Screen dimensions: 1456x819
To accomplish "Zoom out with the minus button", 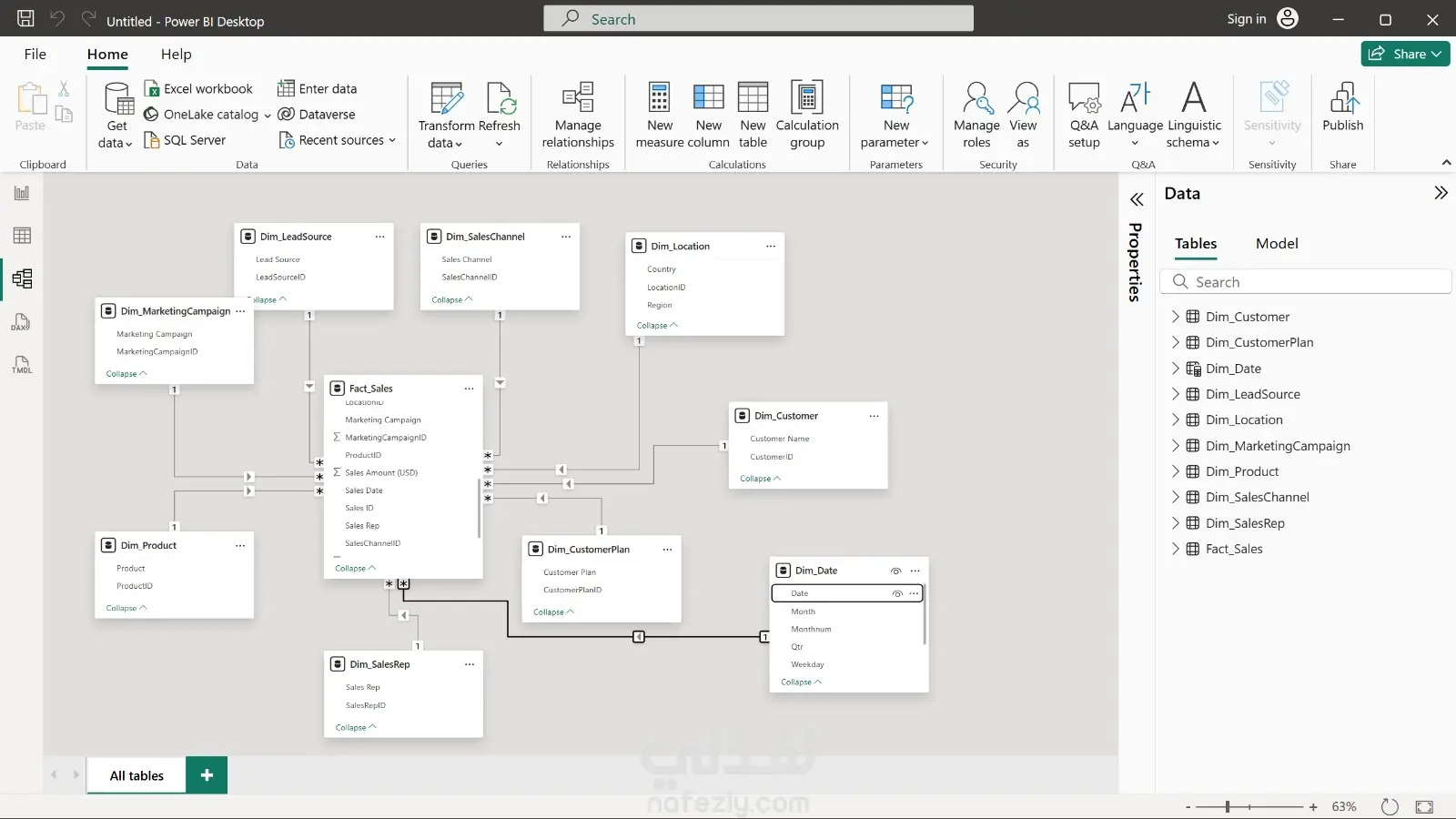I will point(1188,806).
